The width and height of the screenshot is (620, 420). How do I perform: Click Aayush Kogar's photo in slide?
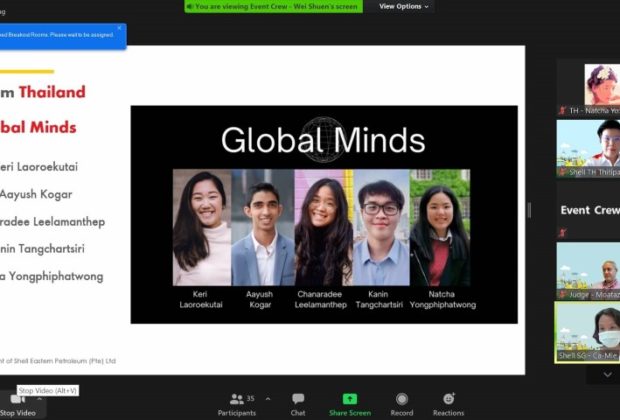pos(263,227)
